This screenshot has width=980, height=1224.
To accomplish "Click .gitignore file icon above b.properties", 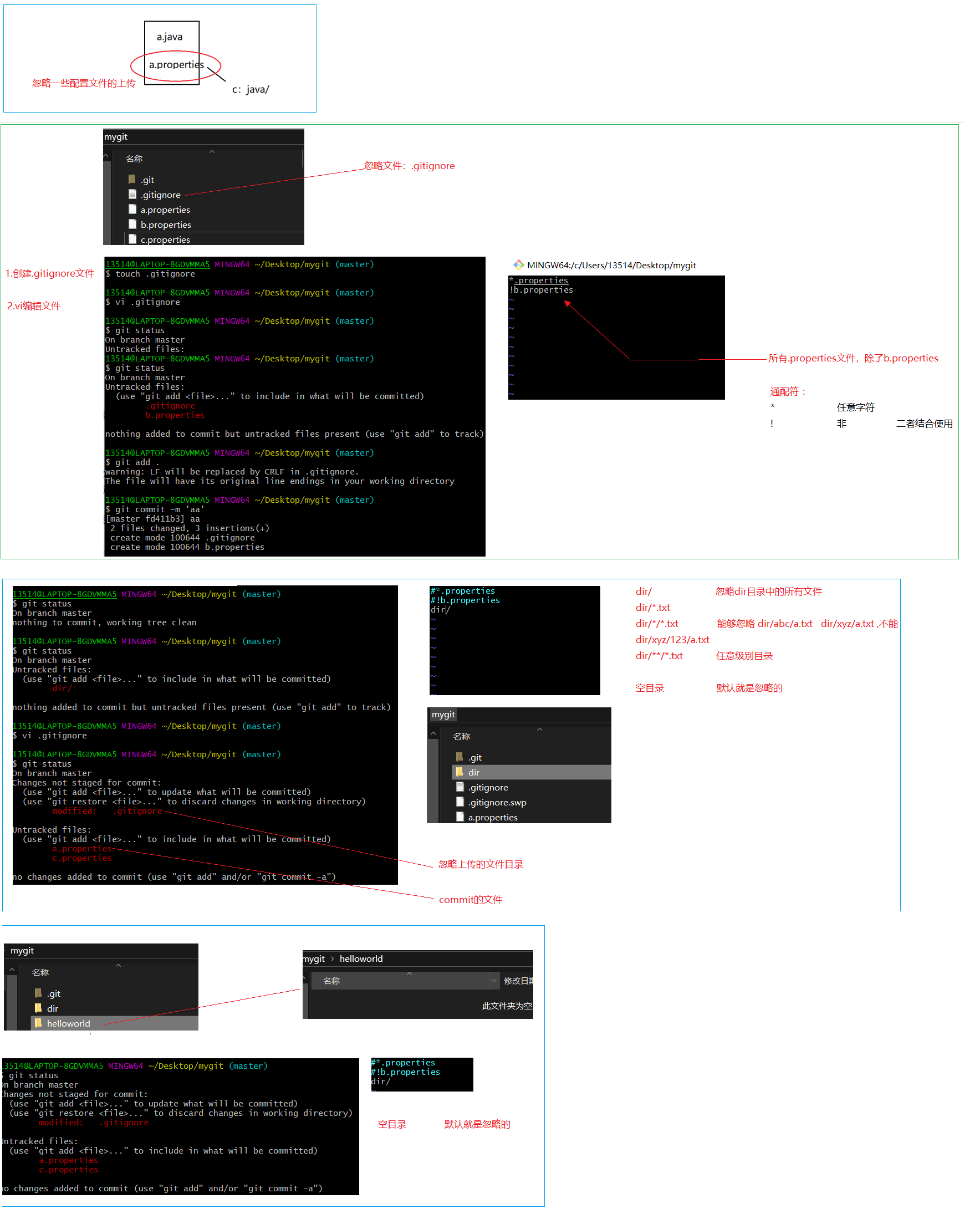I will click(x=132, y=194).
